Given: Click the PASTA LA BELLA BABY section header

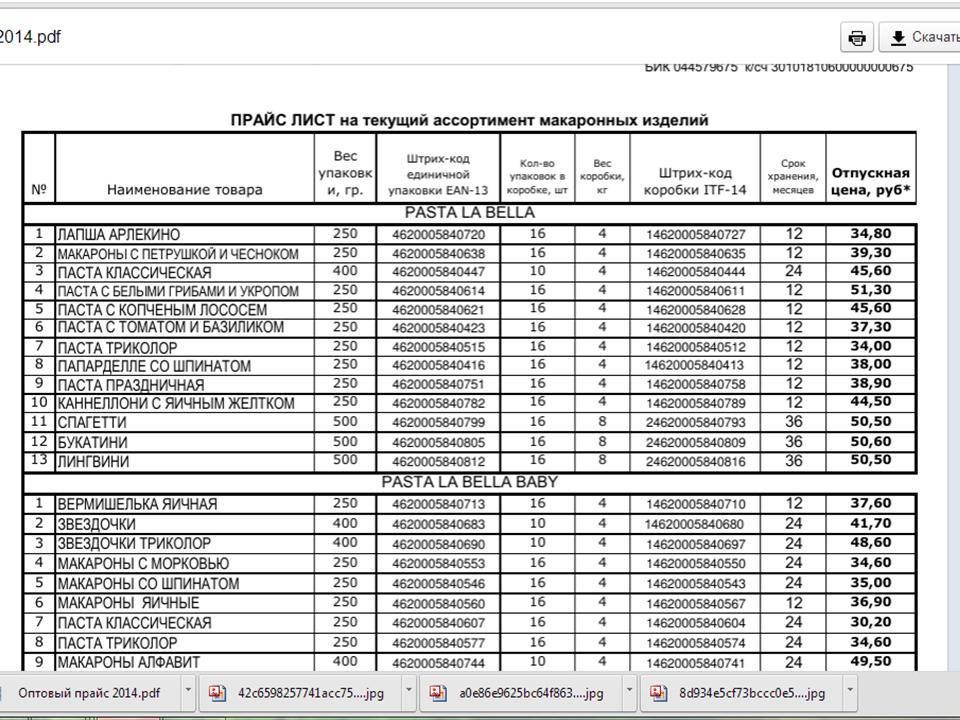Looking at the screenshot, I should pos(470,482).
